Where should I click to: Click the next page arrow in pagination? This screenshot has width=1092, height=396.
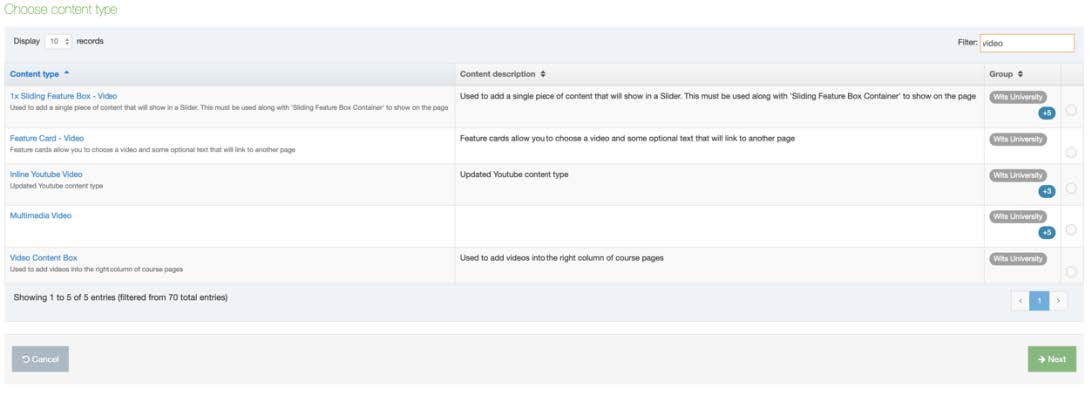[x=1058, y=301]
